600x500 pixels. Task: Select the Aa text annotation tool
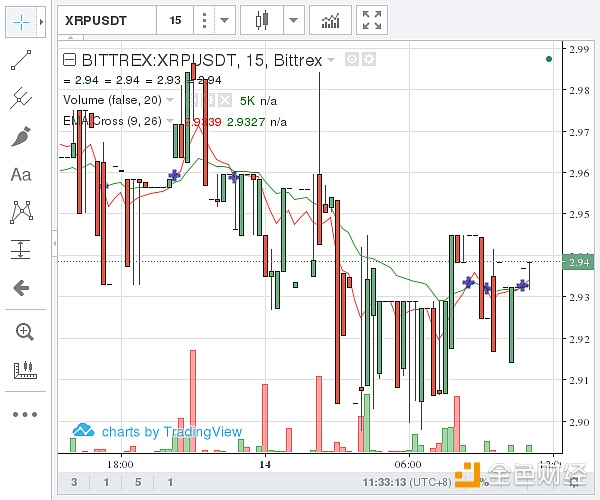pyautogui.click(x=21, y=174)
